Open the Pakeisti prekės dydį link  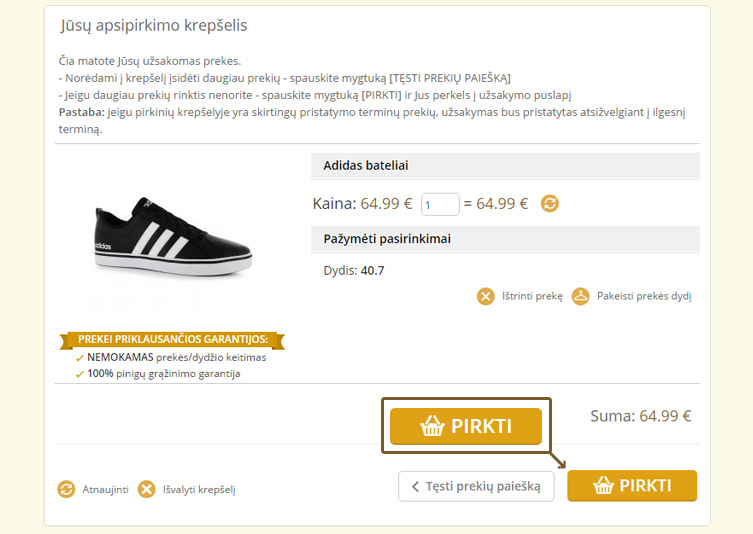[x=644, y=296]
